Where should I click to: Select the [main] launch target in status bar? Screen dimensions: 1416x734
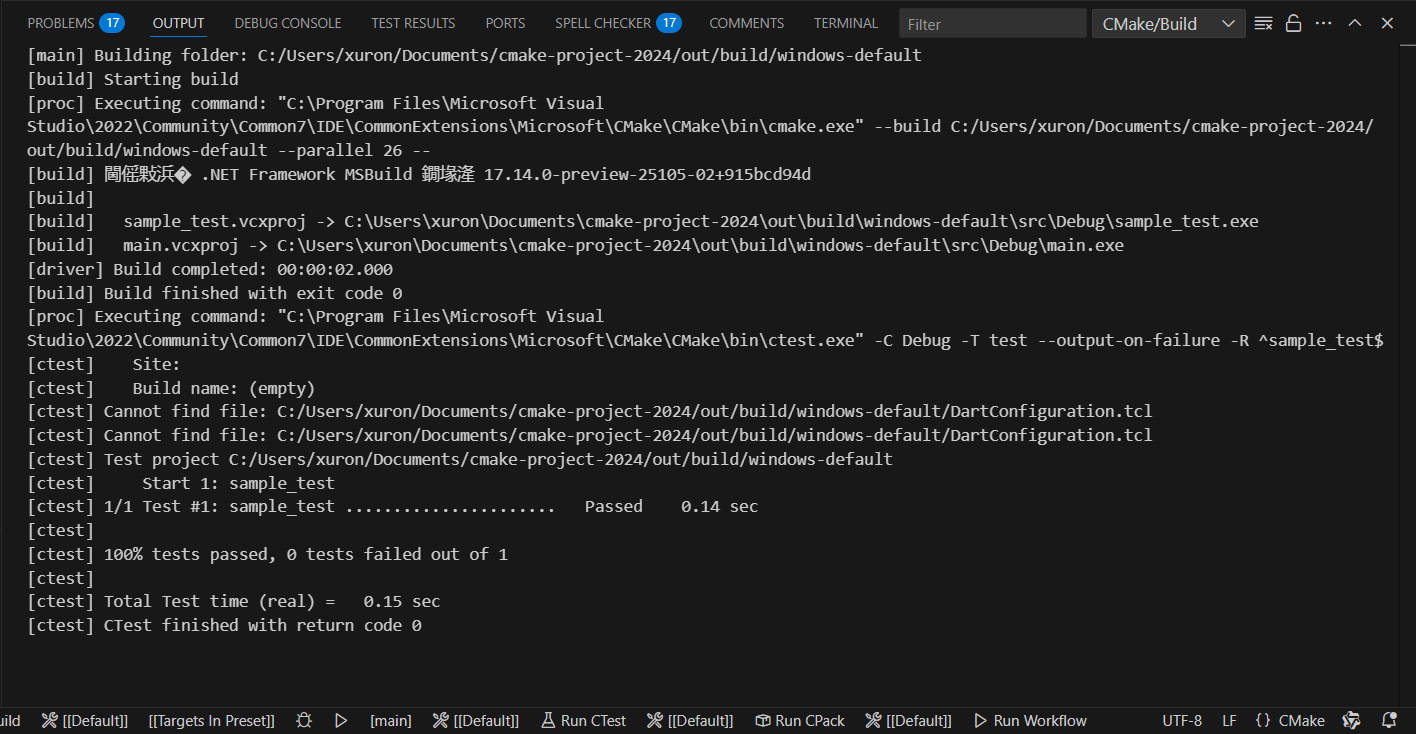[x=390, y=720]
